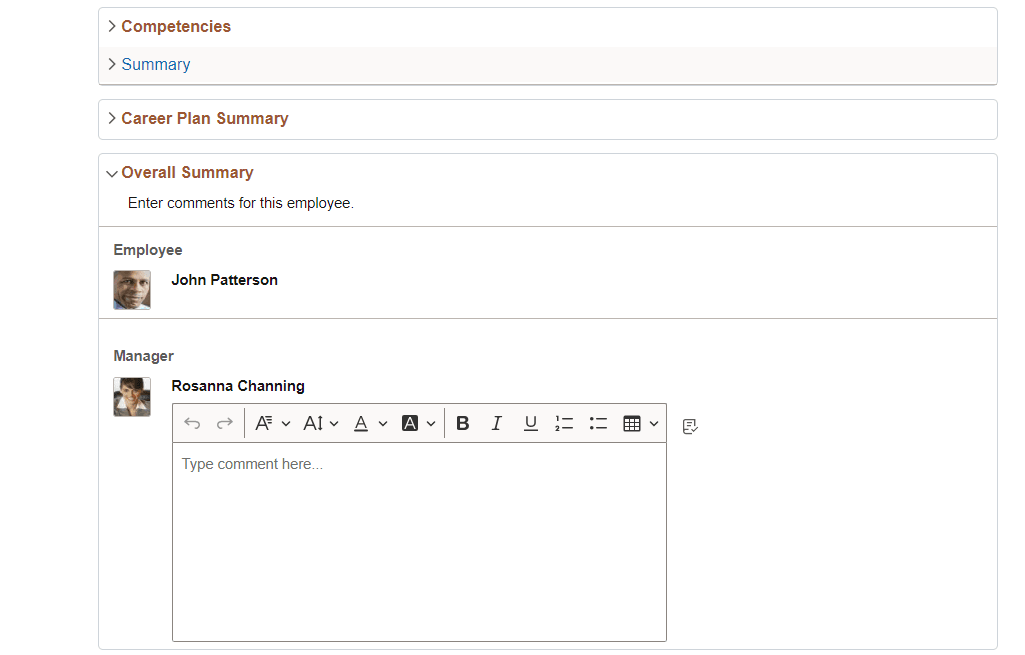Click Rosanna Channing's profile photo

132,396
